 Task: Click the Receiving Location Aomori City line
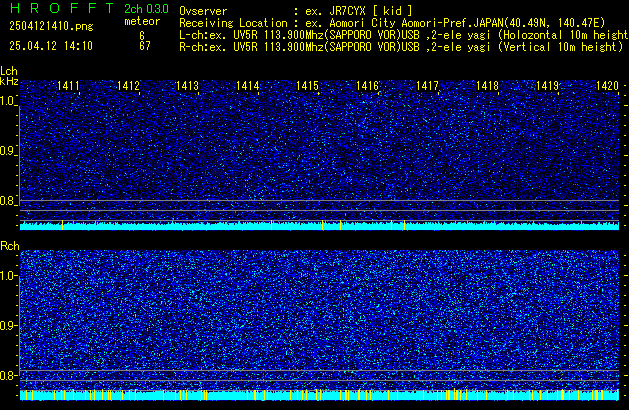(x=392, y=23)
